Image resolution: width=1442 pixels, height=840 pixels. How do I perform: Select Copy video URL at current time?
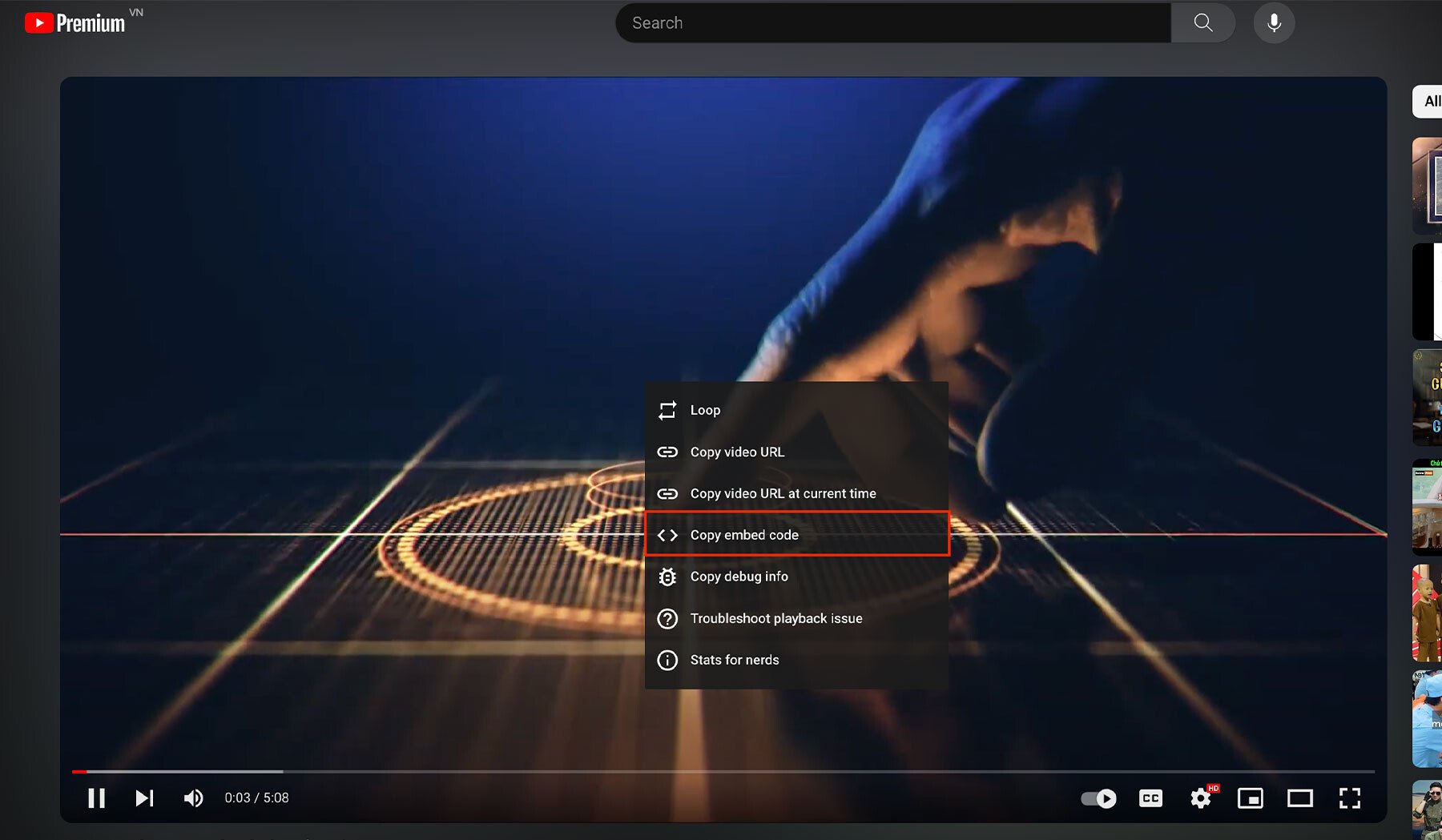(783, 493)
